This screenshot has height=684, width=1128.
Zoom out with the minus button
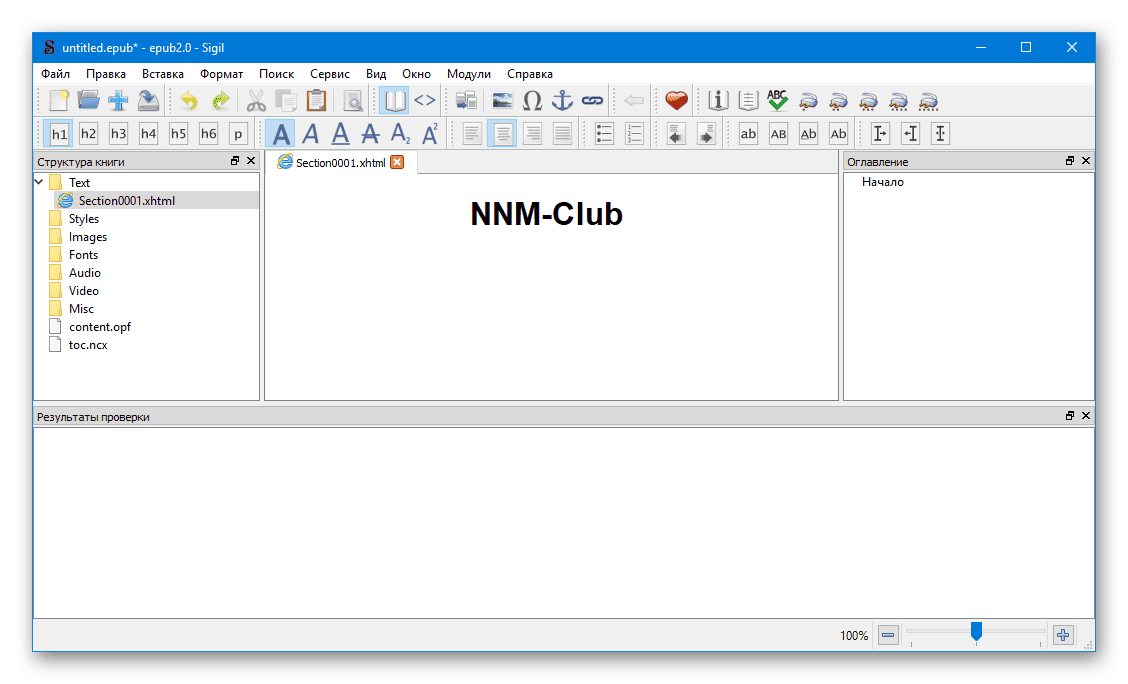[888, 635]
